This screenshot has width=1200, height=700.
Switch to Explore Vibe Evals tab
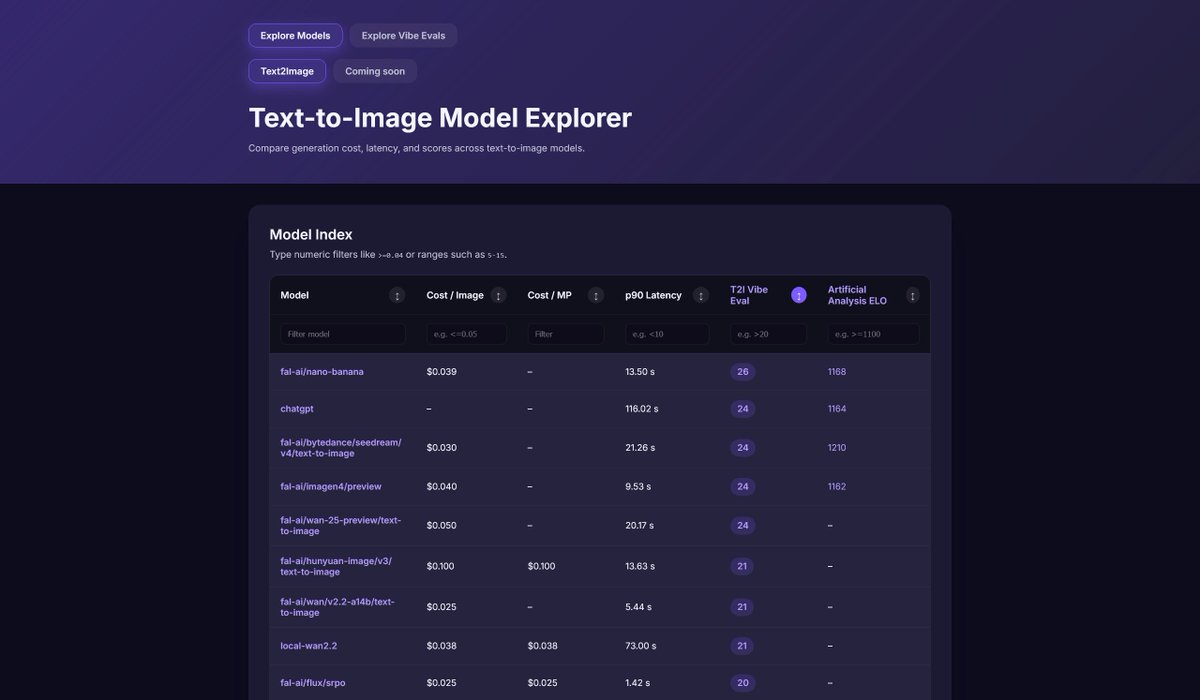coord(403,36)
